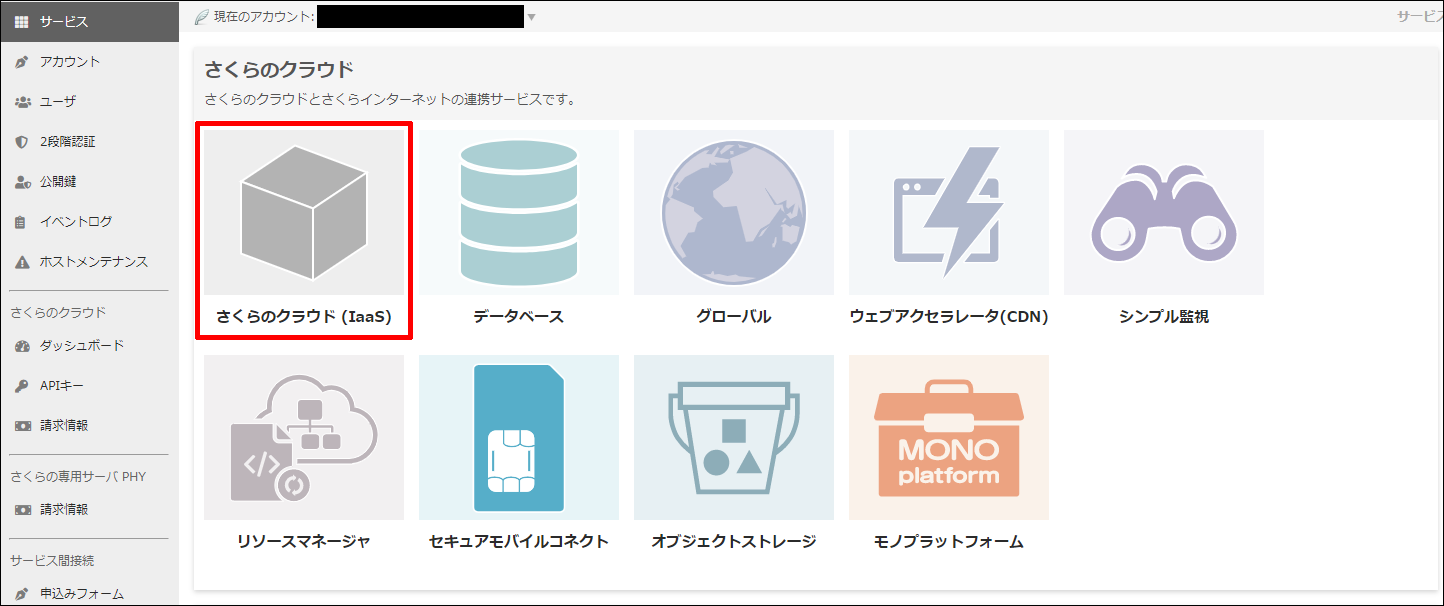The width and height of the screenshot is (1444, 606).
Task: Click the warning triangle icon beside ホストメンテナンス
Action: tap(22, 262)
